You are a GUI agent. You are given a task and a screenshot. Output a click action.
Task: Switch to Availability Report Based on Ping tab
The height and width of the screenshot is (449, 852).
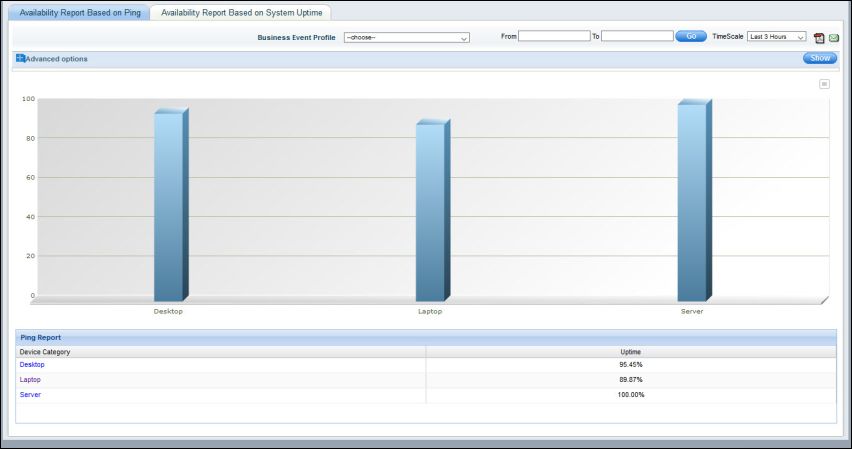point(80,13)
